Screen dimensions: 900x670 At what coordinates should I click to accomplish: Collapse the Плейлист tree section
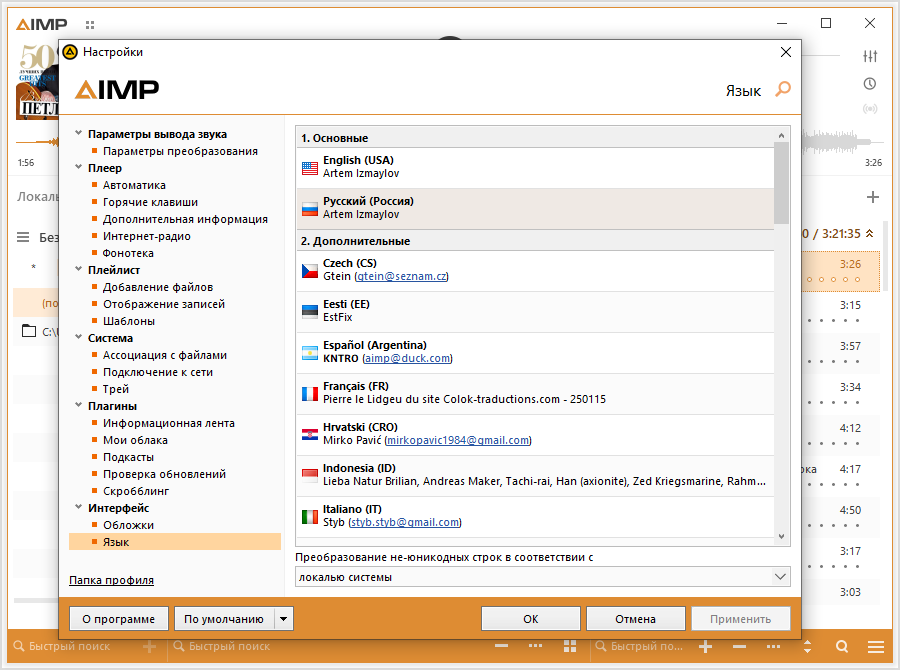tap(79, 269)
